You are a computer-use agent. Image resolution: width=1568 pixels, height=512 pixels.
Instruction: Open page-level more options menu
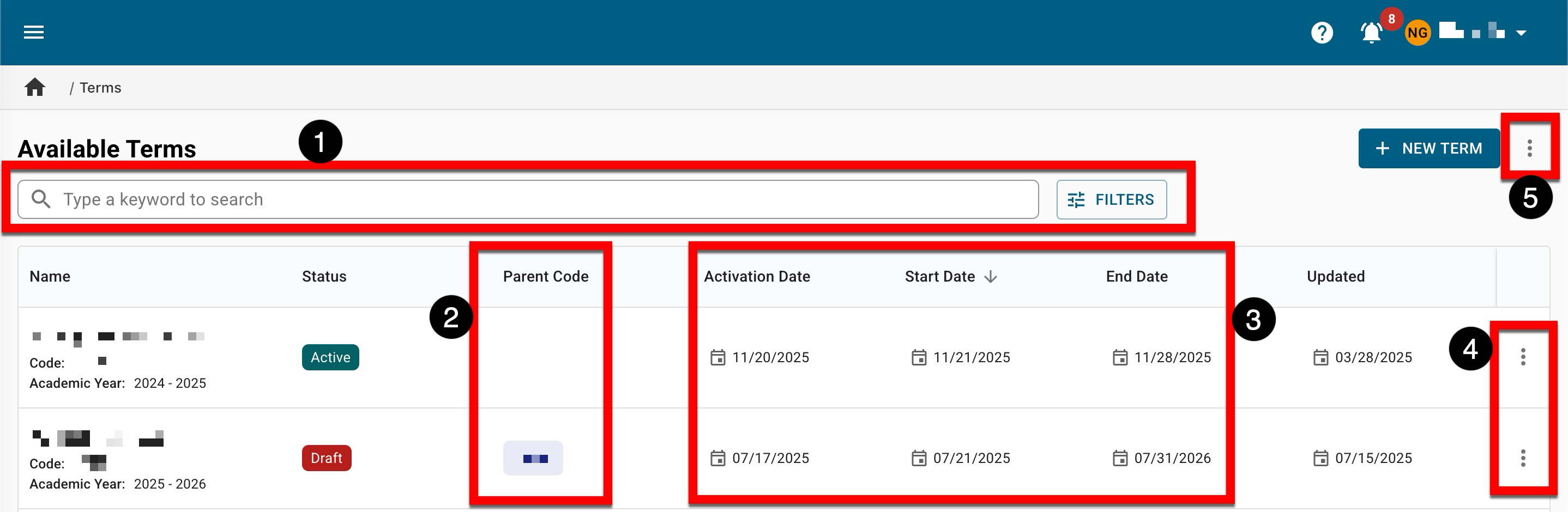pos(1529,148)
